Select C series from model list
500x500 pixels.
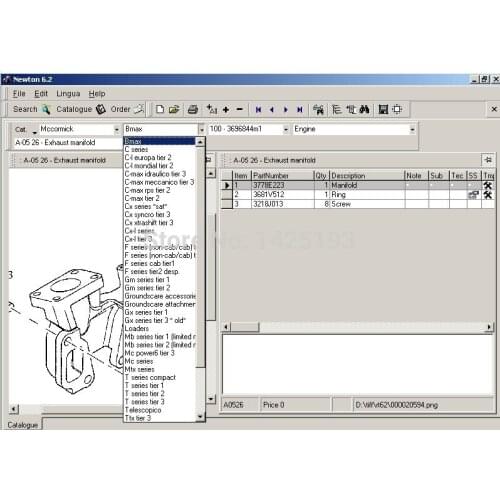159,149
